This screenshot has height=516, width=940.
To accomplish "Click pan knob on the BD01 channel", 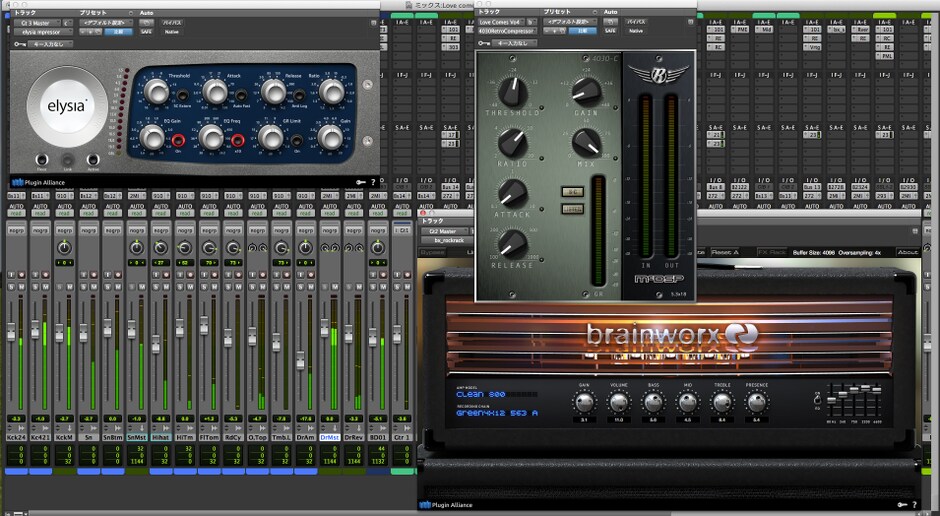I will point(377,248).
